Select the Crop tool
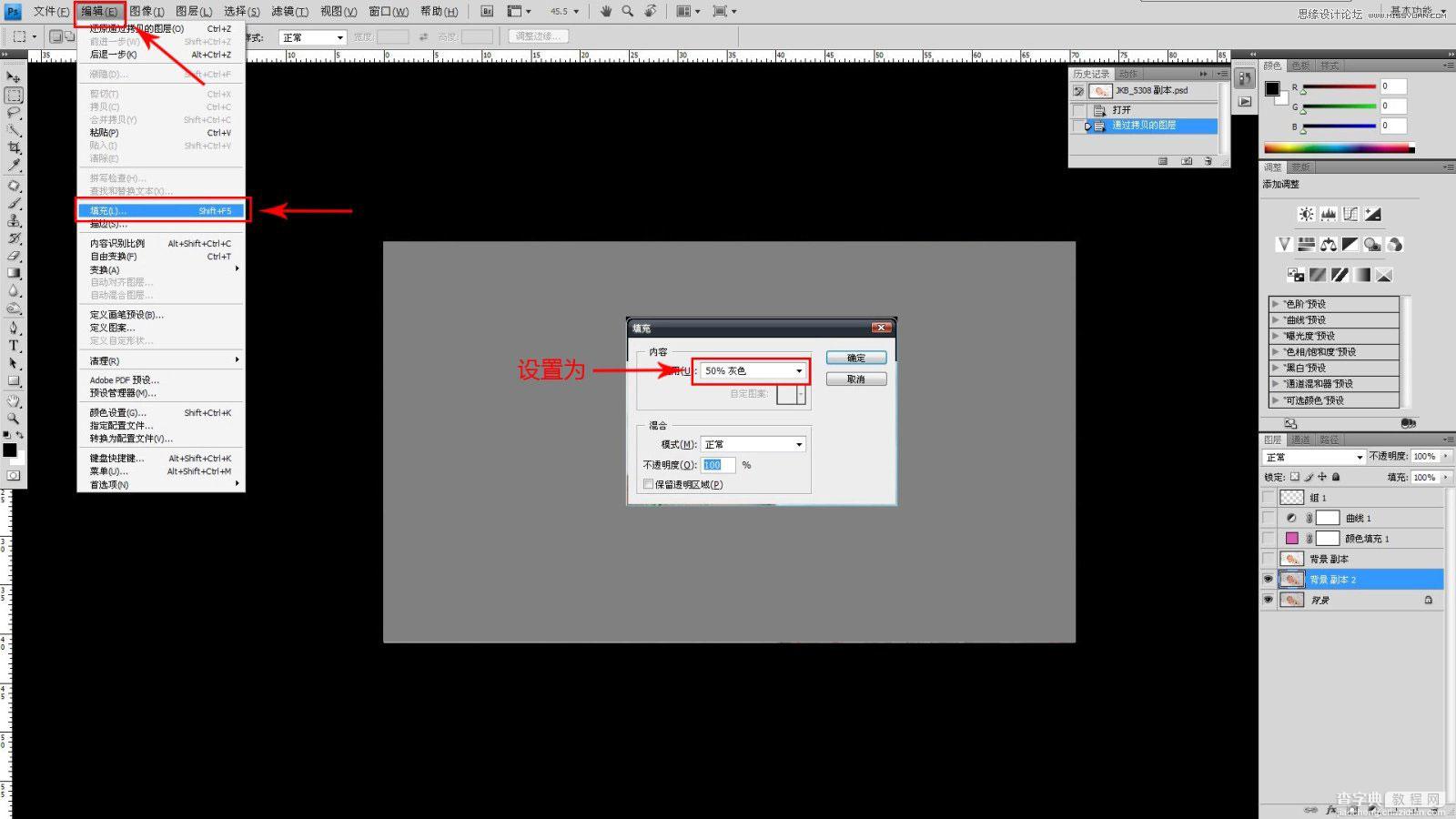This screenshot has height=819, width=1456. point(14,147)
